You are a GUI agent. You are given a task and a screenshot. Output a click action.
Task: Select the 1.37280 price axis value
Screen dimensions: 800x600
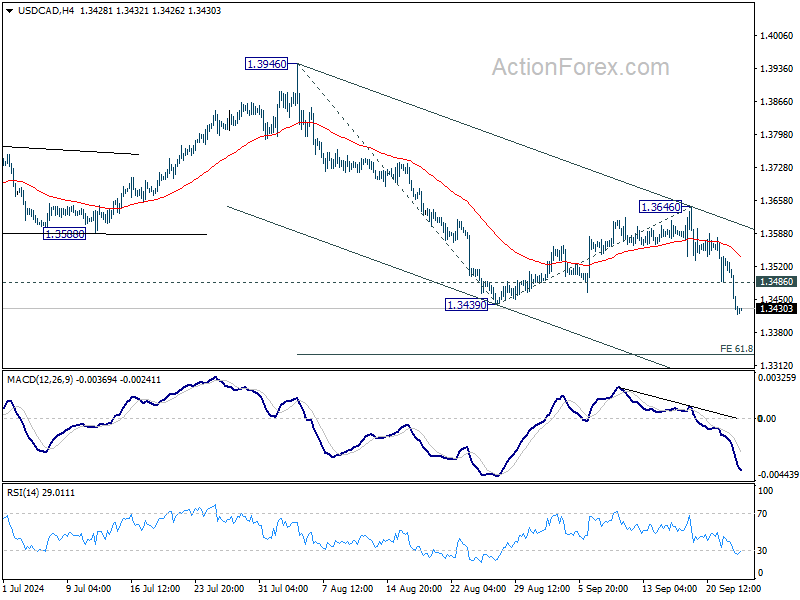[x=777, y=167]
